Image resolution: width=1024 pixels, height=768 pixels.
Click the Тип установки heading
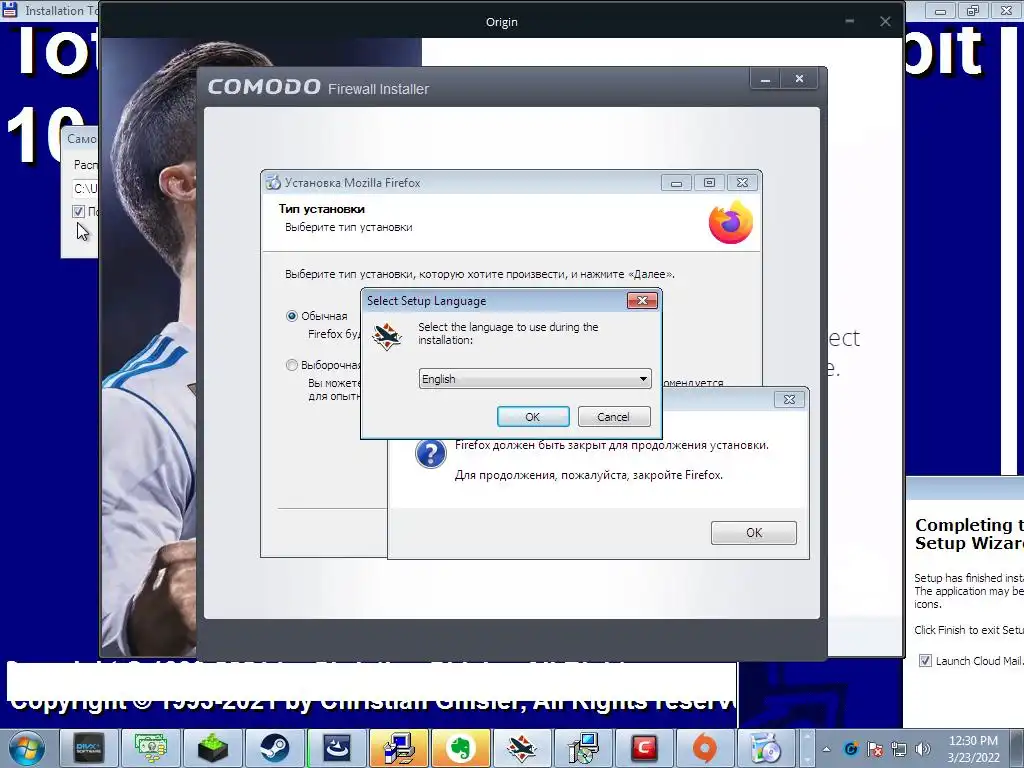point(322,209)
